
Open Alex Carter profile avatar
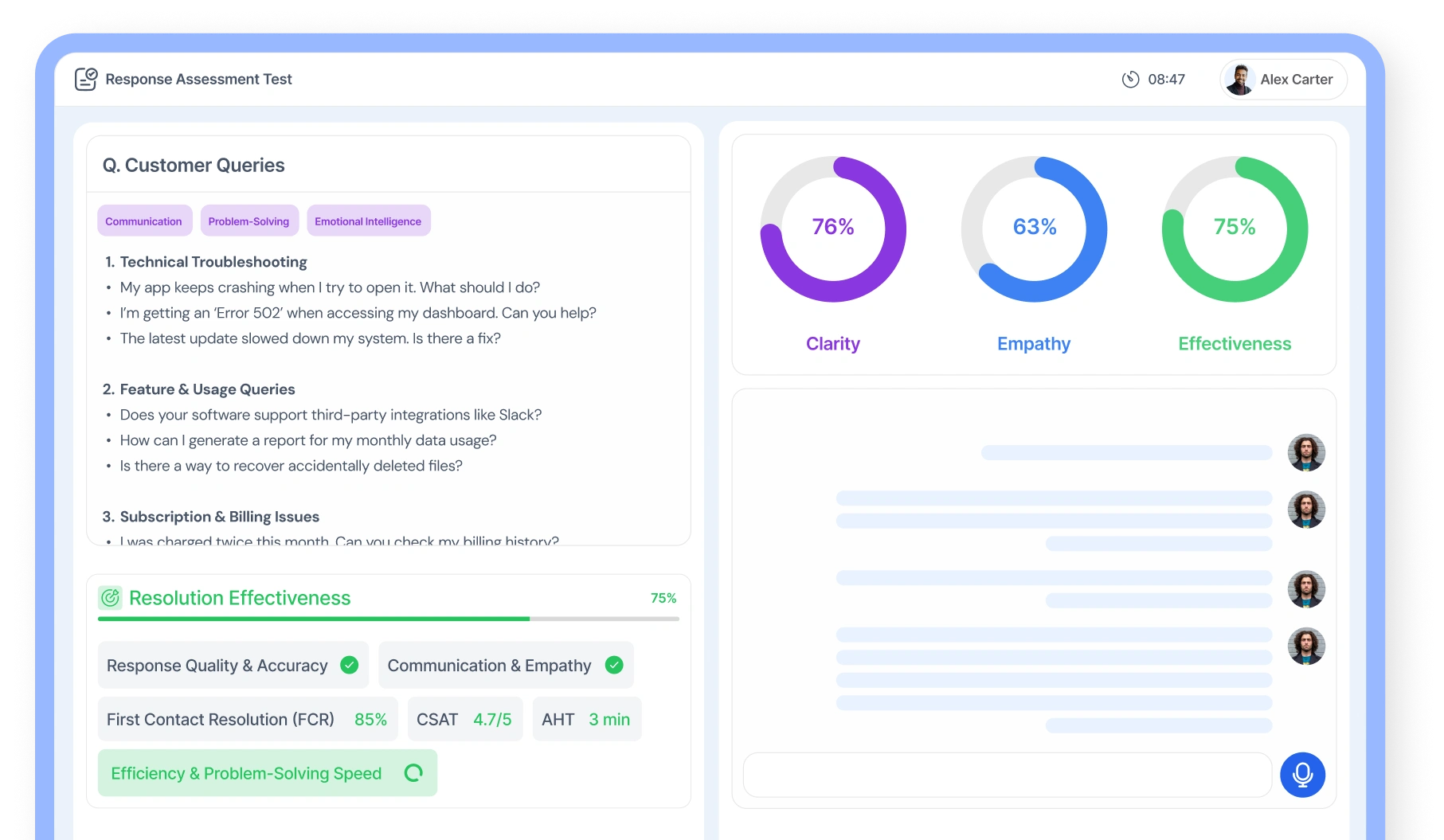point(1239,80)
